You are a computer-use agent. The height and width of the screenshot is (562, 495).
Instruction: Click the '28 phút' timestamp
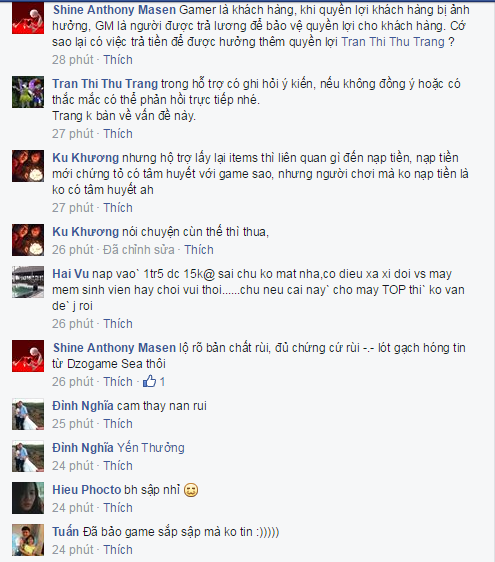pos(73,59)
